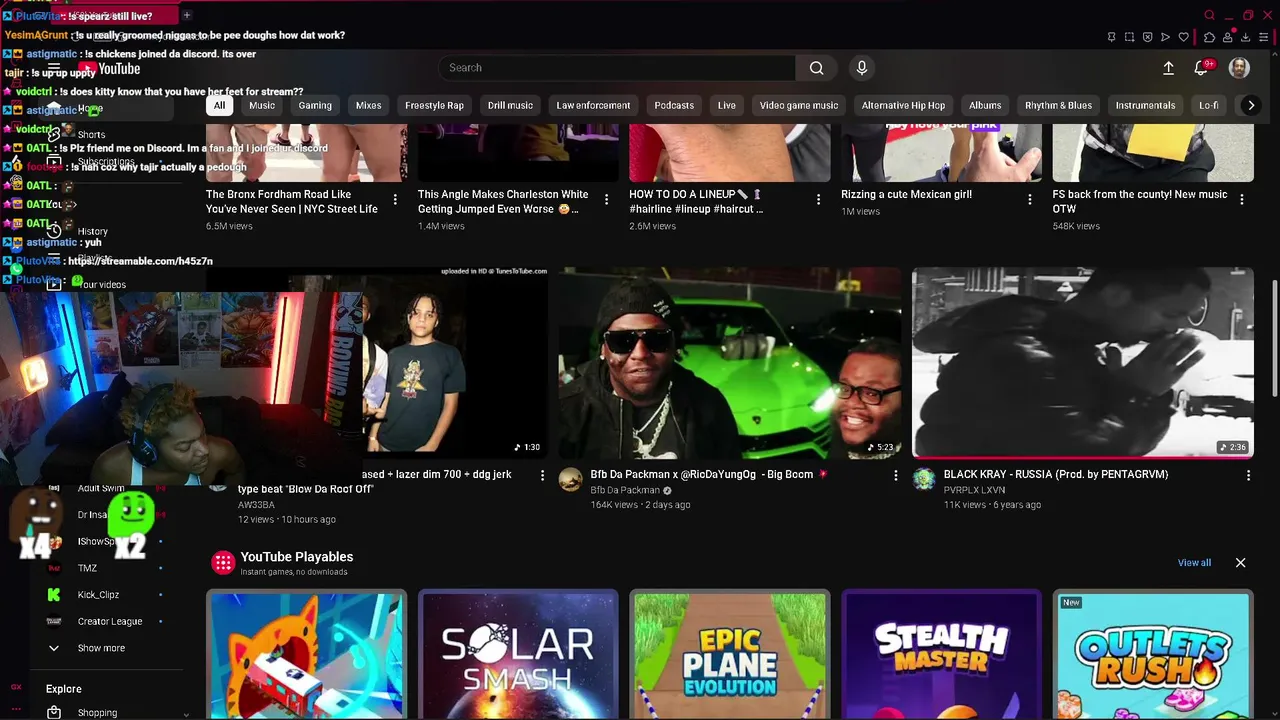The image size is (1280, 720).
Task: Select the Gaming filter chip
Action: [315, 105]
